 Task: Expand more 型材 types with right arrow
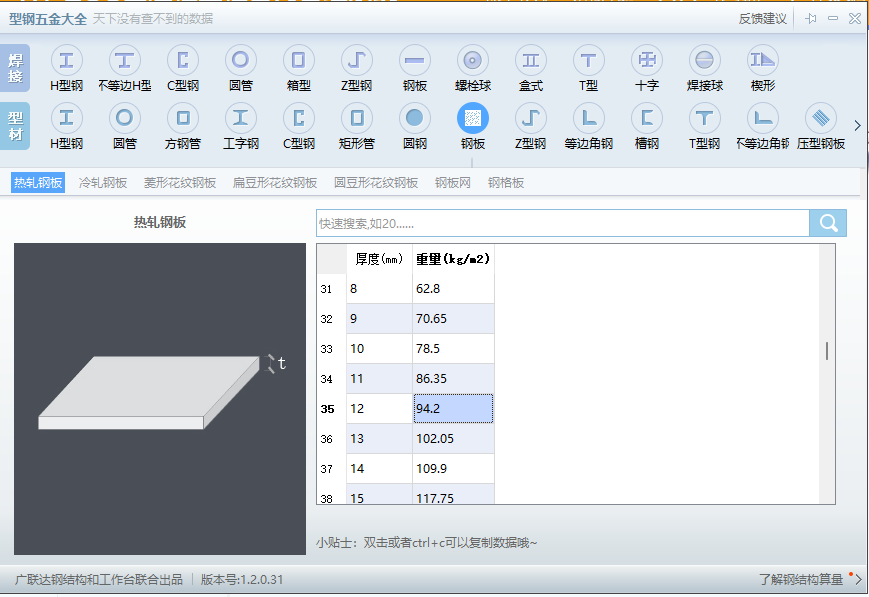pos(857,126)
